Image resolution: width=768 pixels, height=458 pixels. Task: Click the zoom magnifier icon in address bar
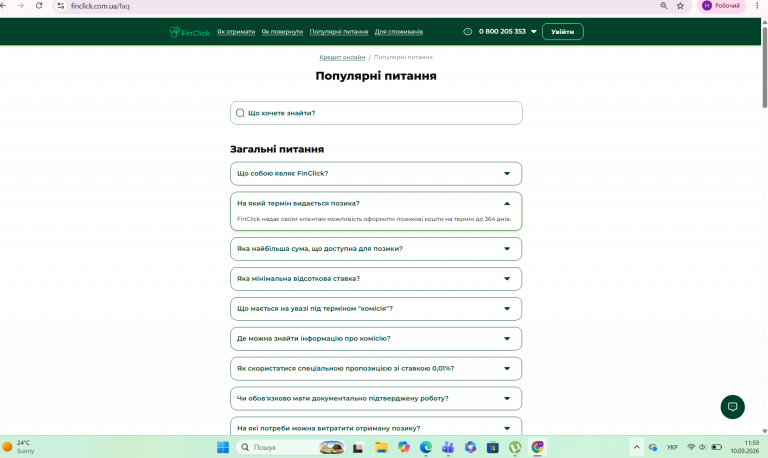point(664,6)
